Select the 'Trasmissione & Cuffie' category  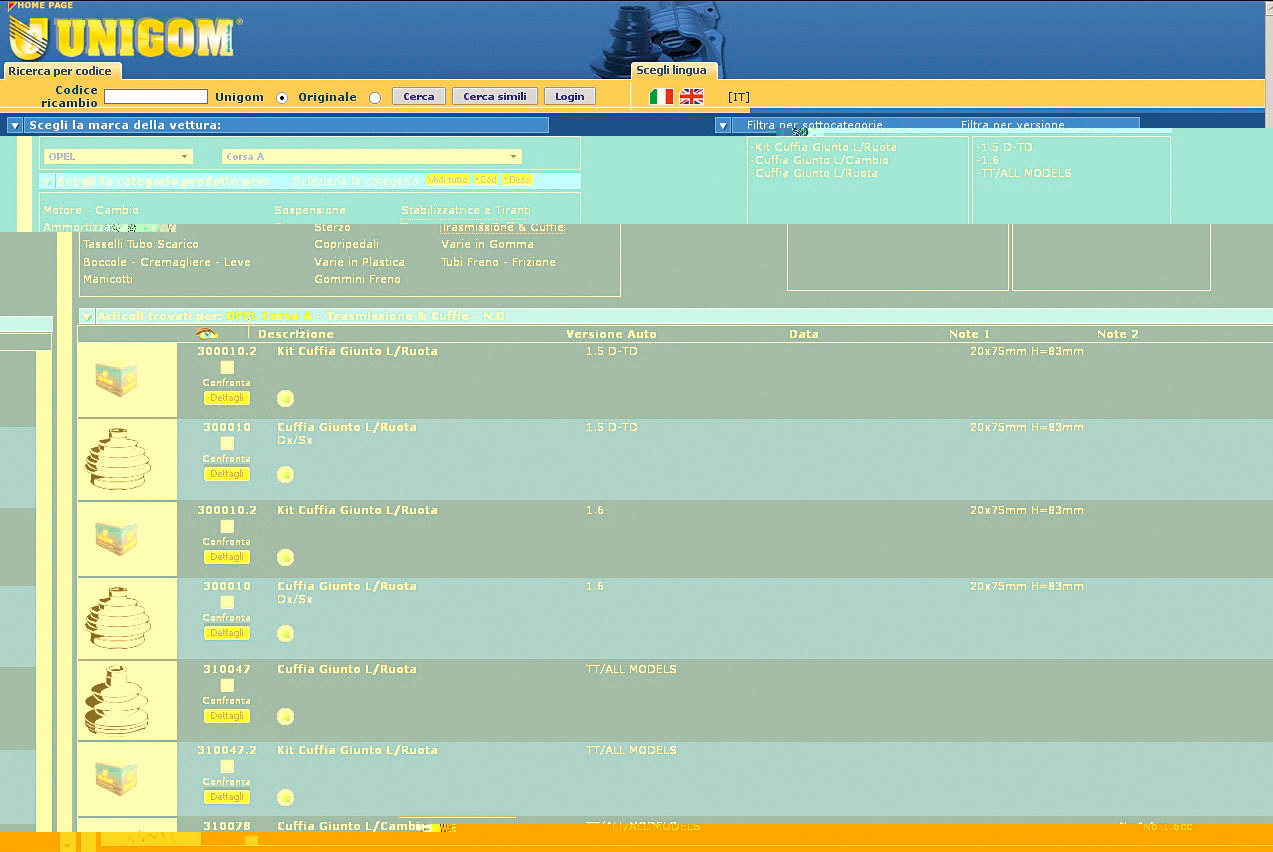tap(503, 228)
